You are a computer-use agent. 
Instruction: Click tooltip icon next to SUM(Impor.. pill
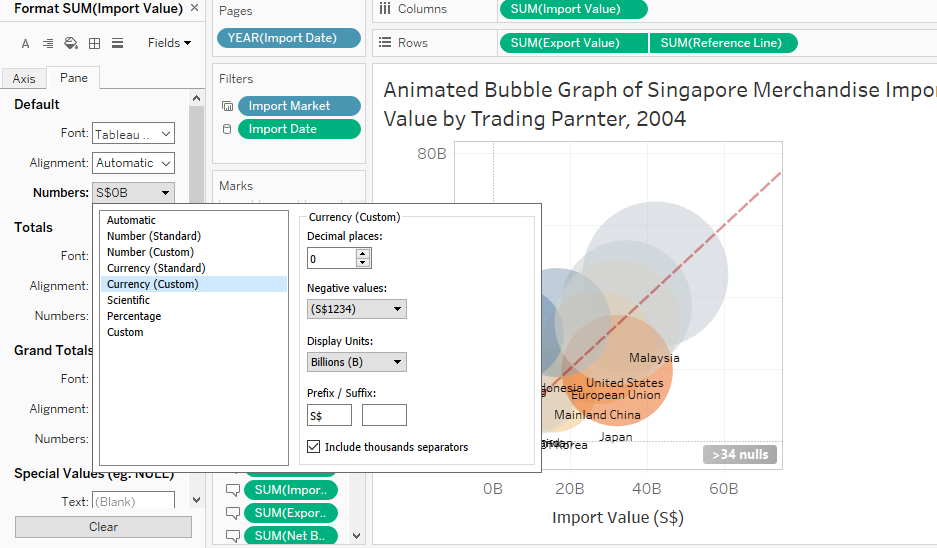[x=233, y=490]
